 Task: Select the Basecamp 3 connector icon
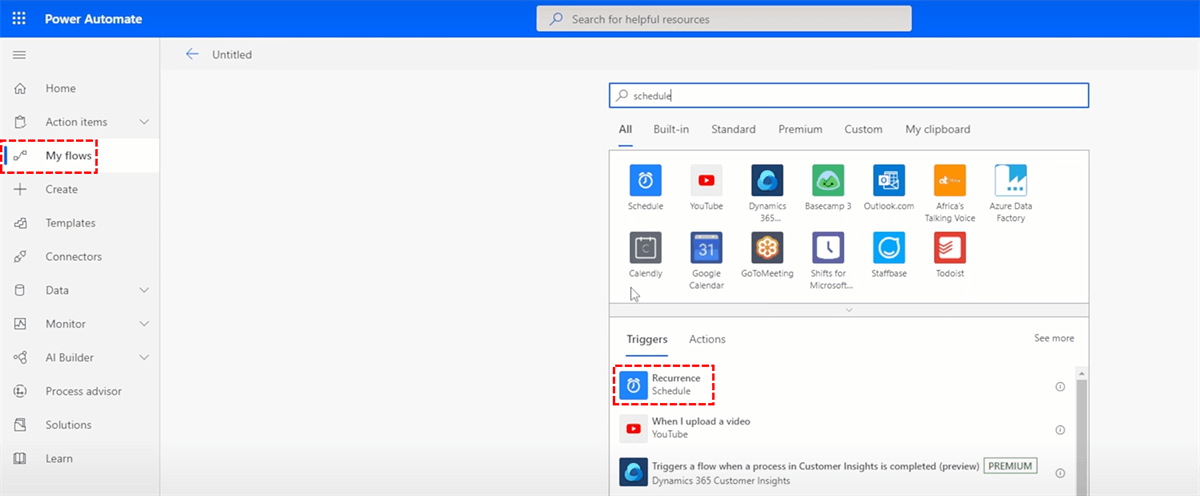click(x=828, y=180)
